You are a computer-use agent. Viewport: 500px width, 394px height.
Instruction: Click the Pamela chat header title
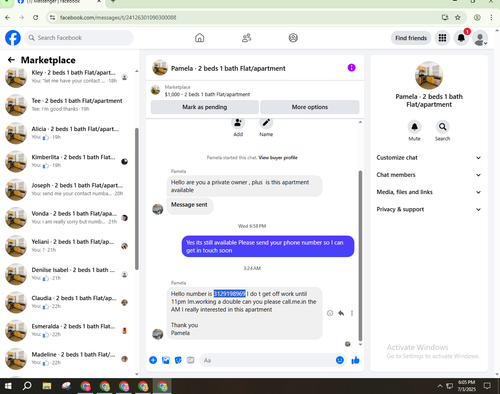click(228, 68)
